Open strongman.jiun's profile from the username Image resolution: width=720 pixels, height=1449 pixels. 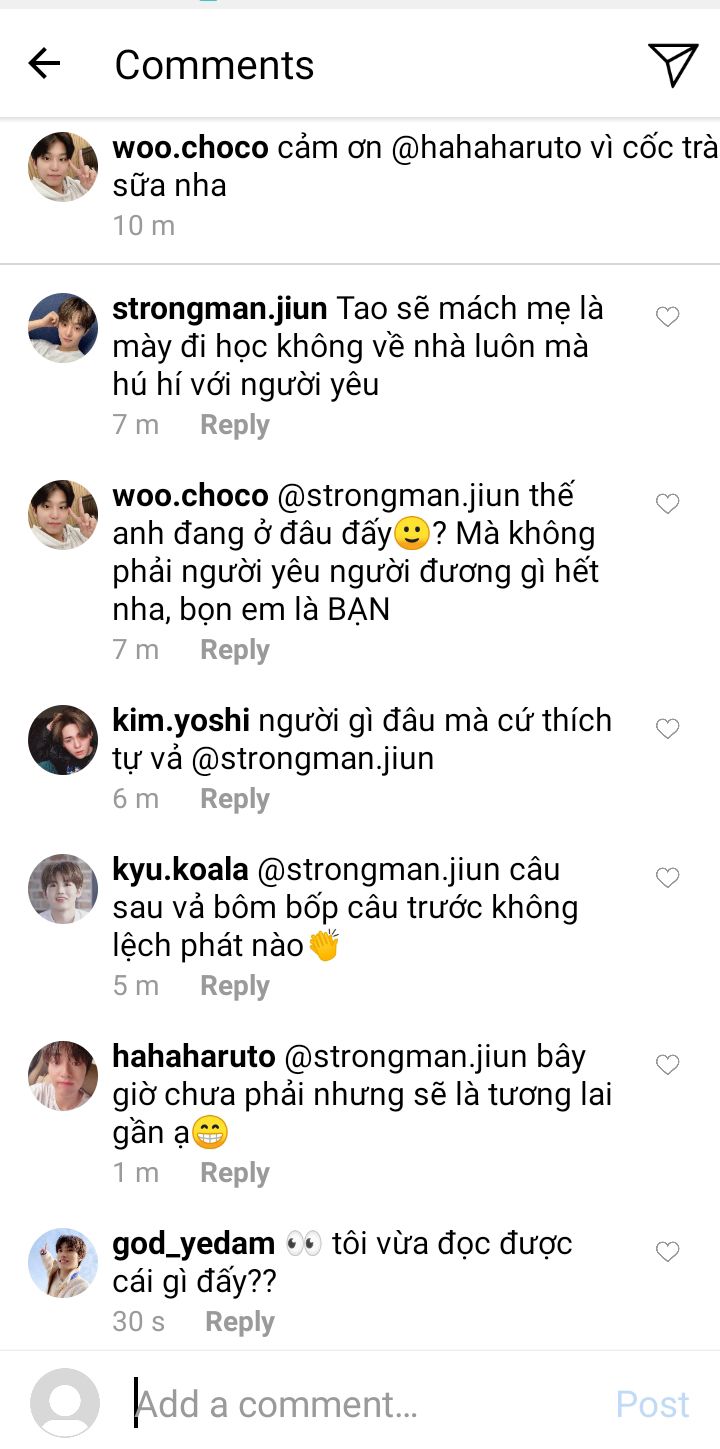[x=219, y=309]
